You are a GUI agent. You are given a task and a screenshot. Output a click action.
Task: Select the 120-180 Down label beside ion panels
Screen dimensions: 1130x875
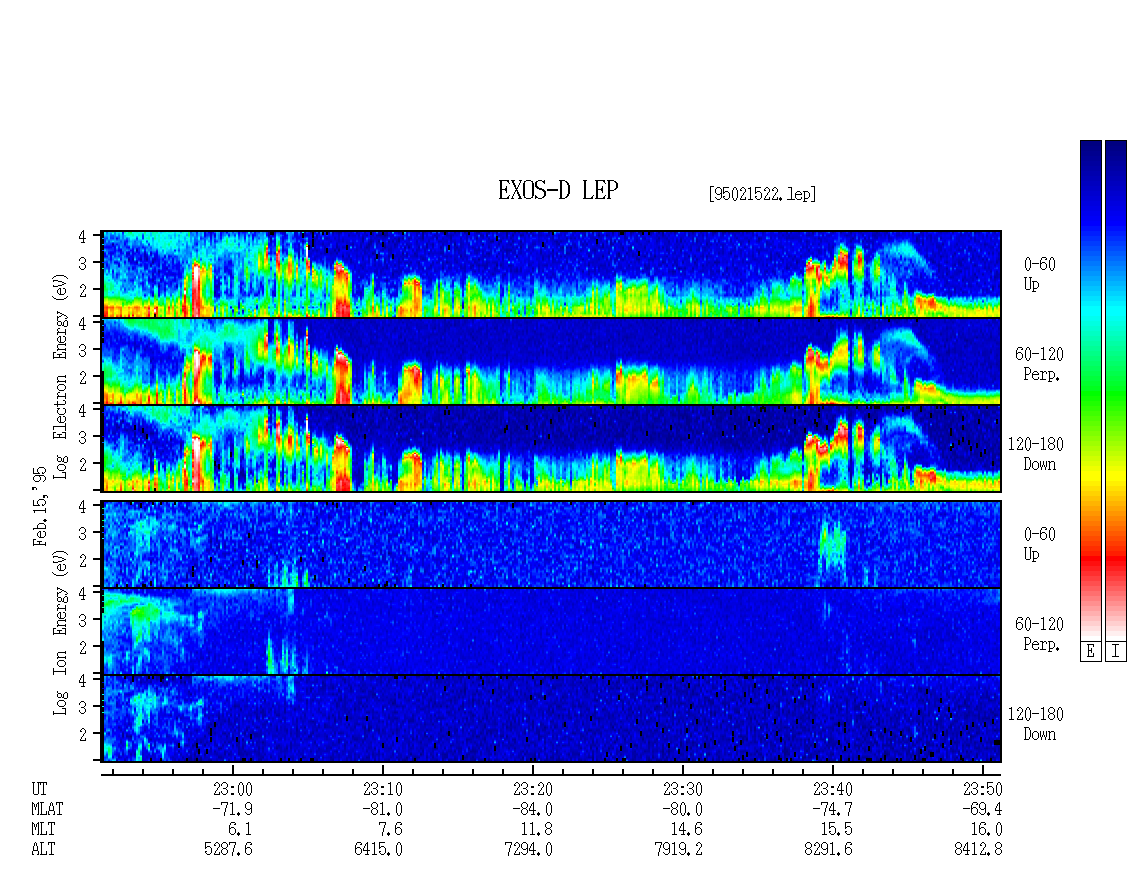1036,724
